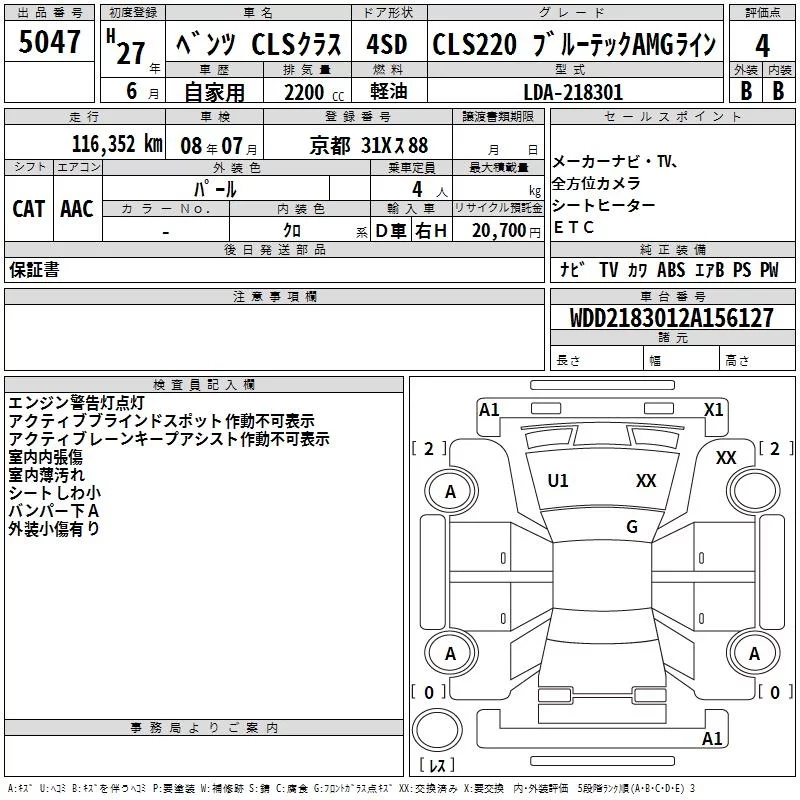Click A1 mark on rear bumper
This screenshot has height=800, width=800.
pyautogui.click(x=712, y=738)
